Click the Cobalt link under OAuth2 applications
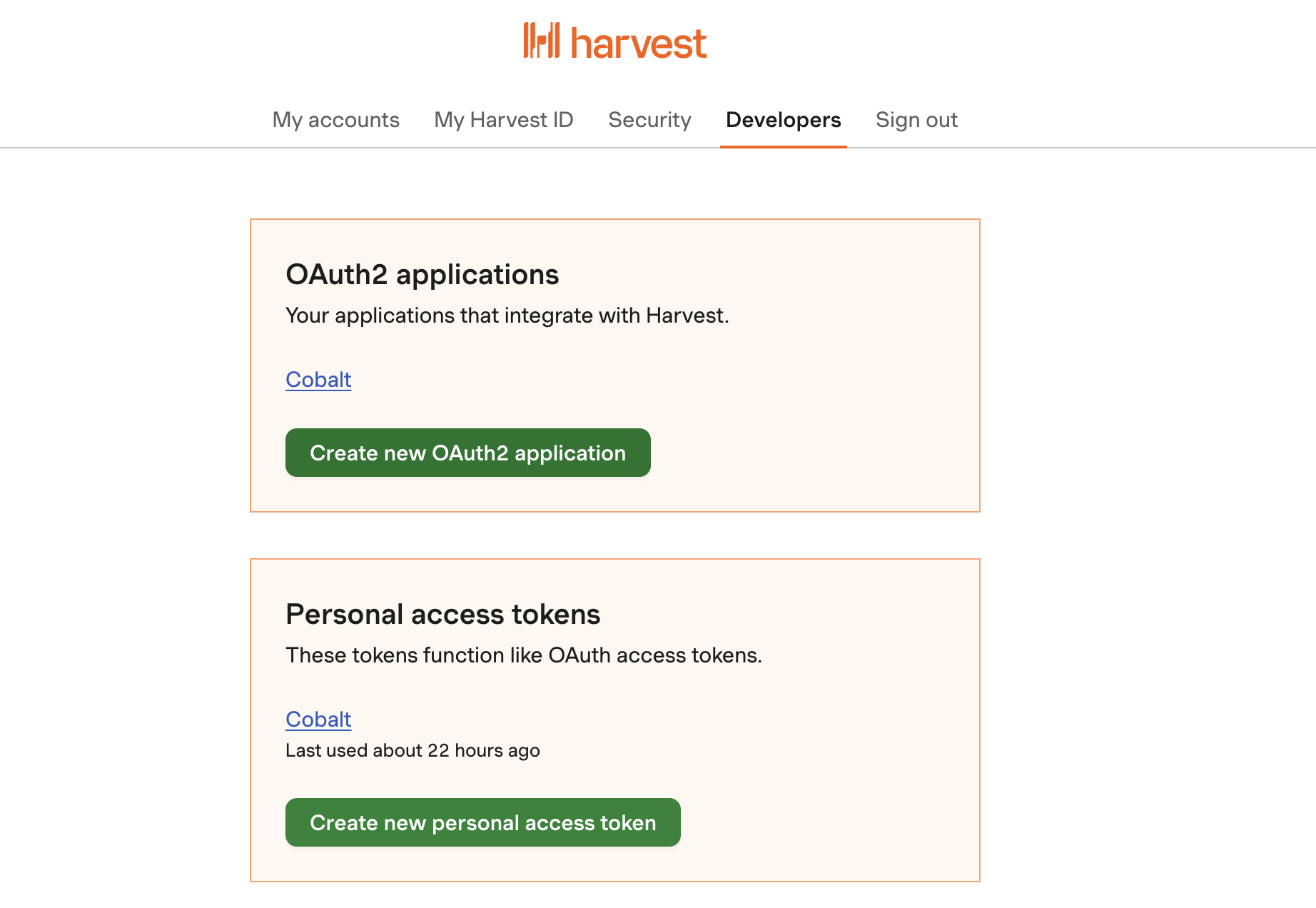This screenshot has height=908, width=1316. [x=318, y=379]
